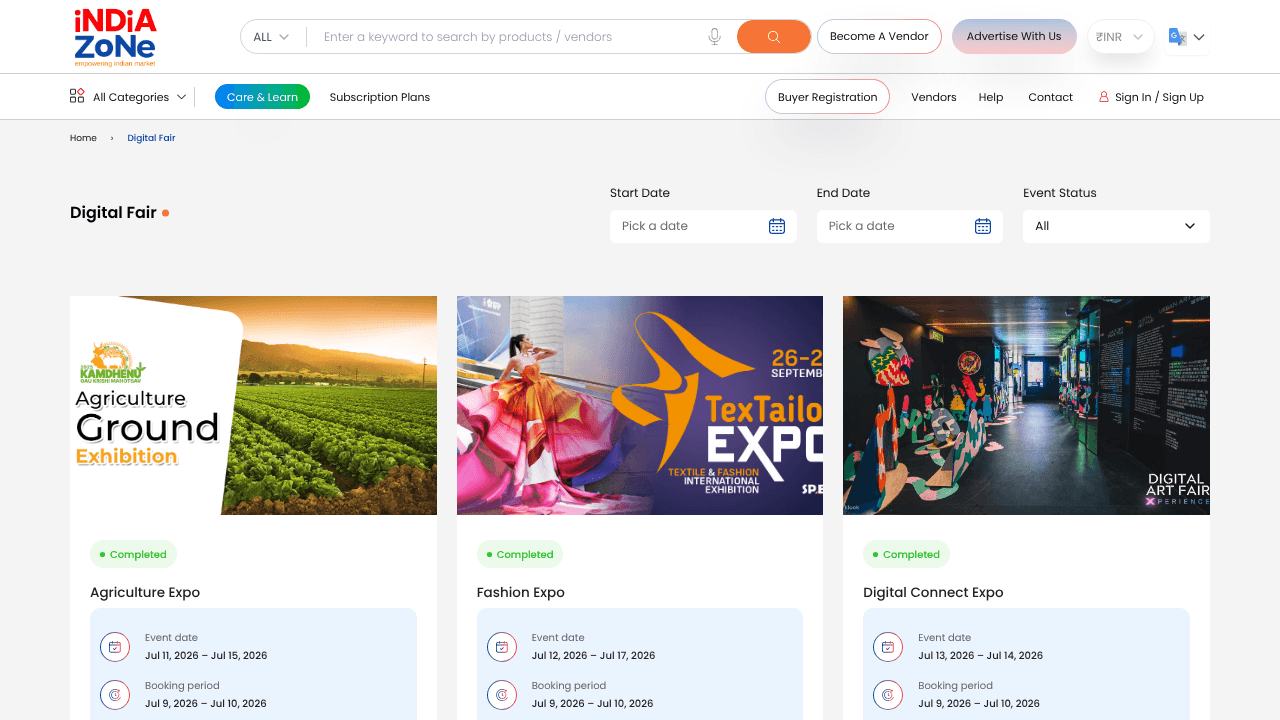Open the Agriculture Ground Exhibition banner image
The width and height of the screenshot is (1280, 720).
[253, 405]
